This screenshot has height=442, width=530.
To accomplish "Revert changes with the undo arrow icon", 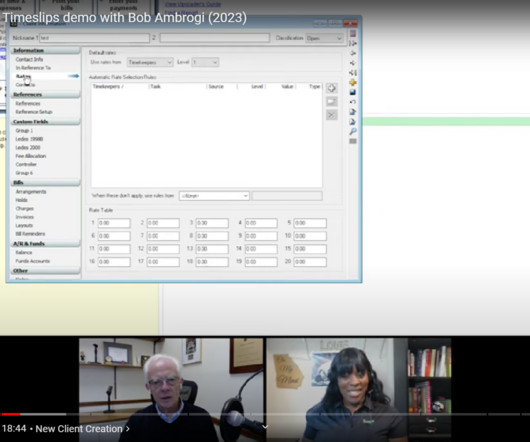I will (353, 102).
